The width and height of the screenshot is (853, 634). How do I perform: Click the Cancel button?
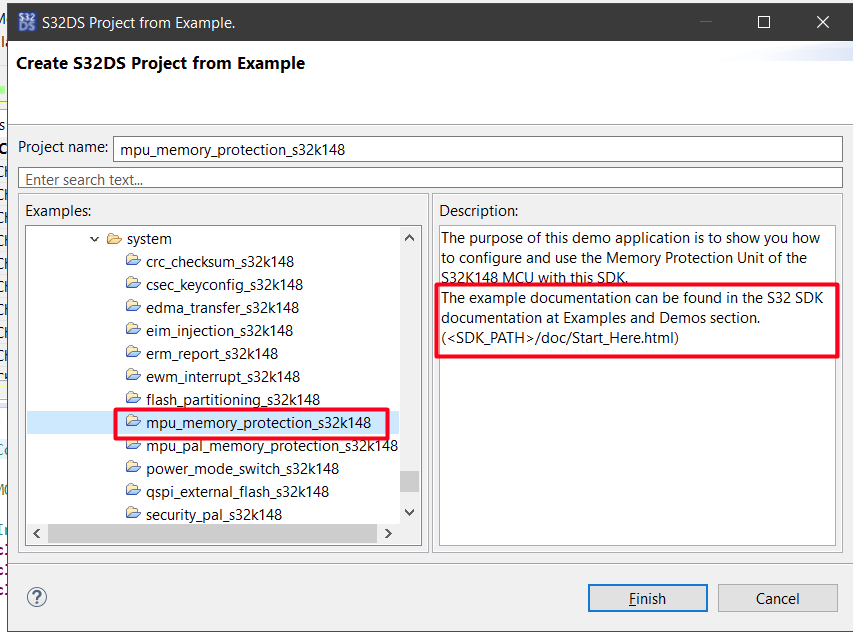[777, 598]
